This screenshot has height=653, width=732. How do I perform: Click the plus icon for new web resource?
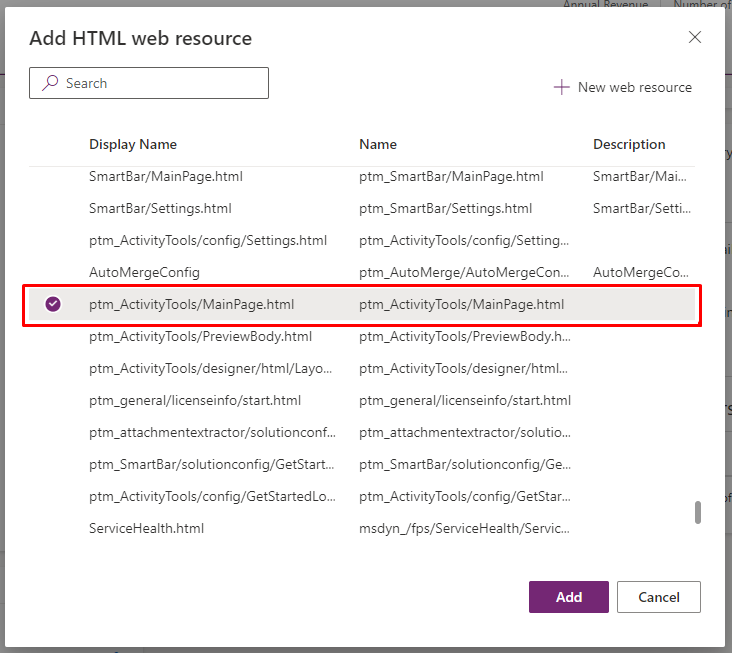pos(561,87)
